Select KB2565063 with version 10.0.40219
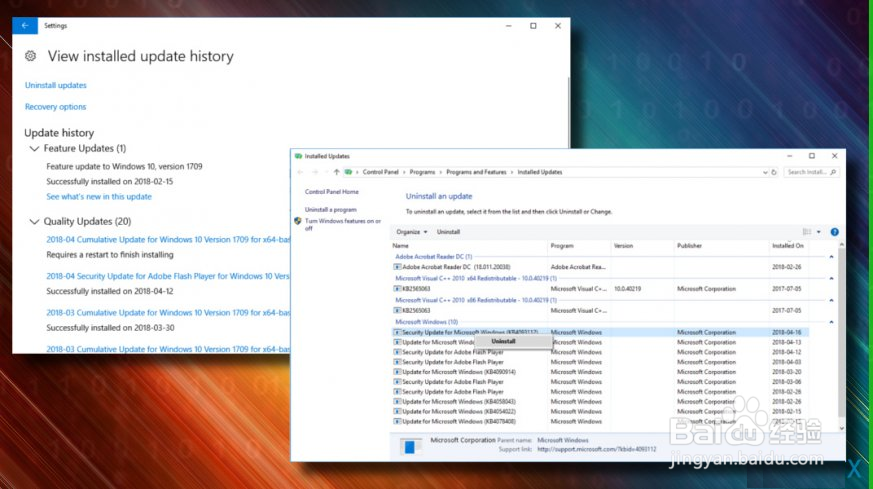 click(600, 289)
